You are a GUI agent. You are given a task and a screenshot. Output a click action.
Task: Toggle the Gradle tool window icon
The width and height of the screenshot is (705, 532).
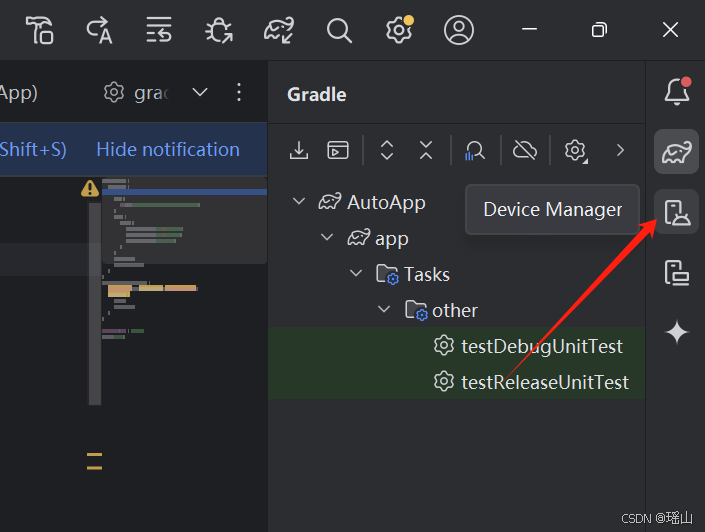(x=676, y=152)
